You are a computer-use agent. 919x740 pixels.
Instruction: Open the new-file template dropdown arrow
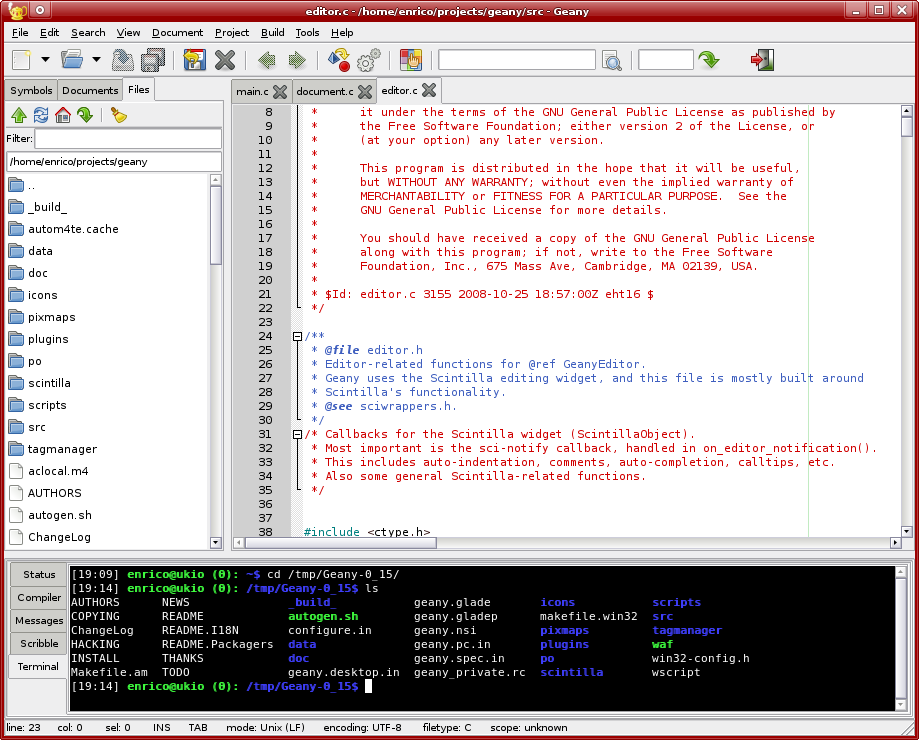(x=45, y=59)
